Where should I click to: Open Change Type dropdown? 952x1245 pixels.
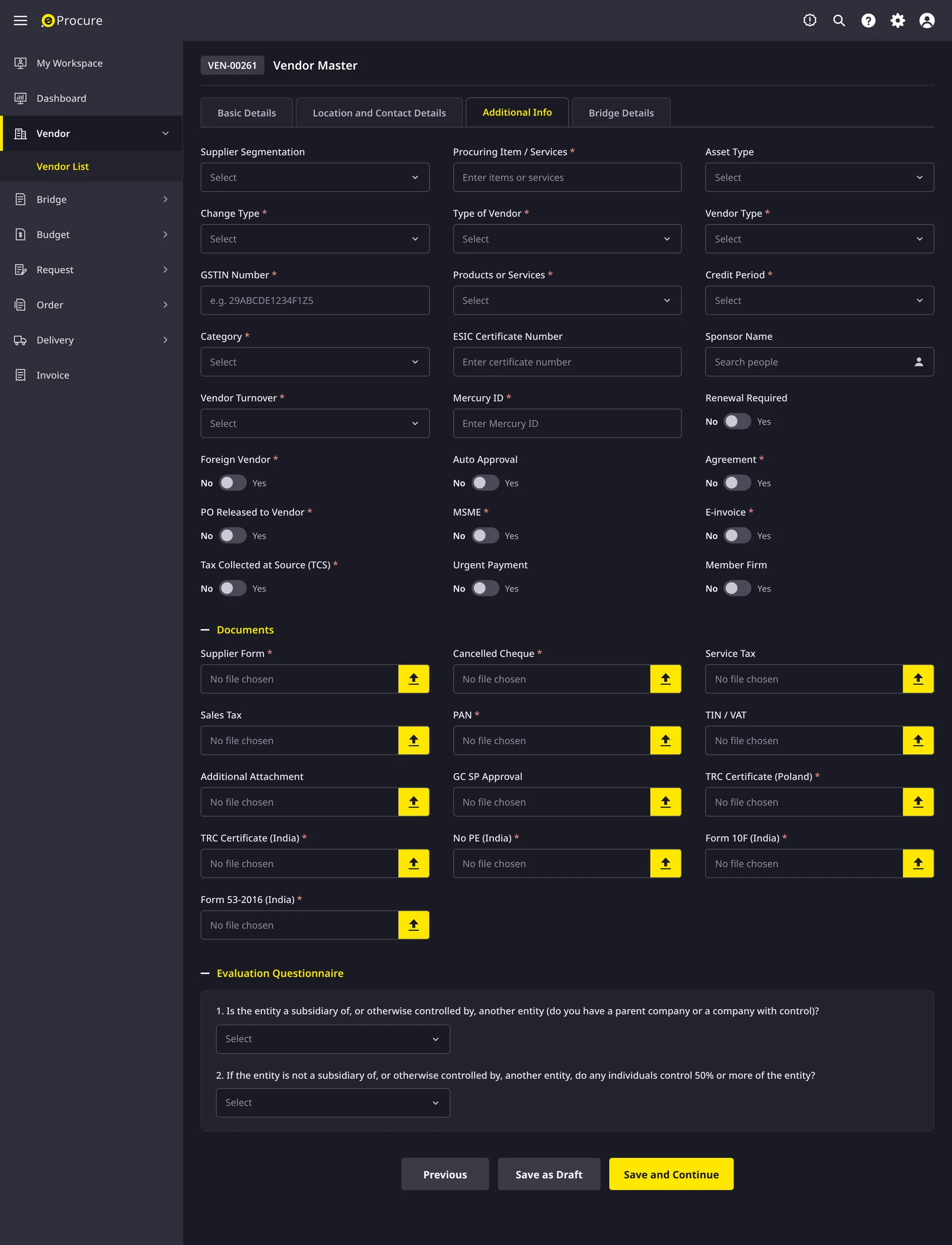click(x=315, y=239)
